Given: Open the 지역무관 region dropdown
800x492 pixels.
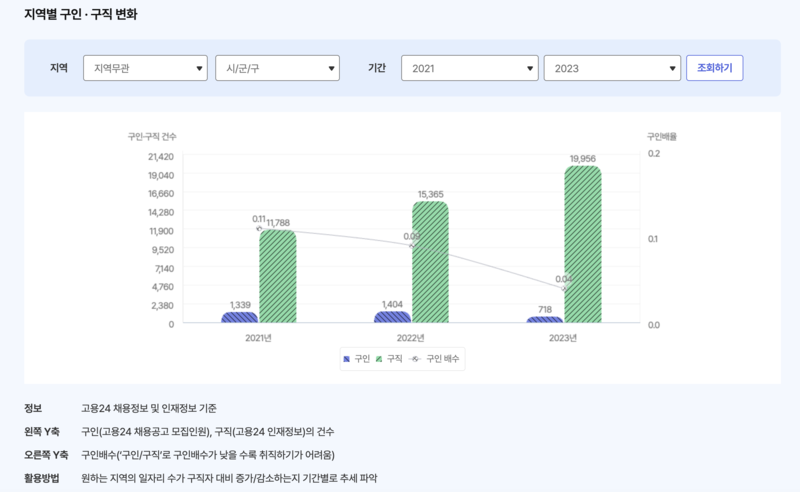Looking at the screenshot, I should coord(145,68).
